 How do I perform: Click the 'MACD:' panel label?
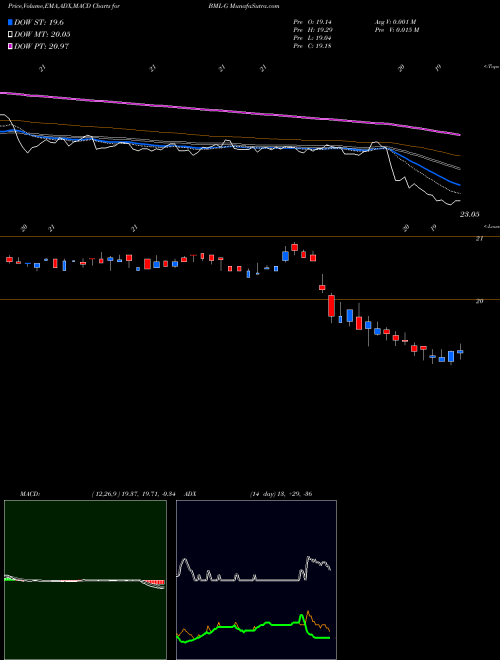(30, 494)
